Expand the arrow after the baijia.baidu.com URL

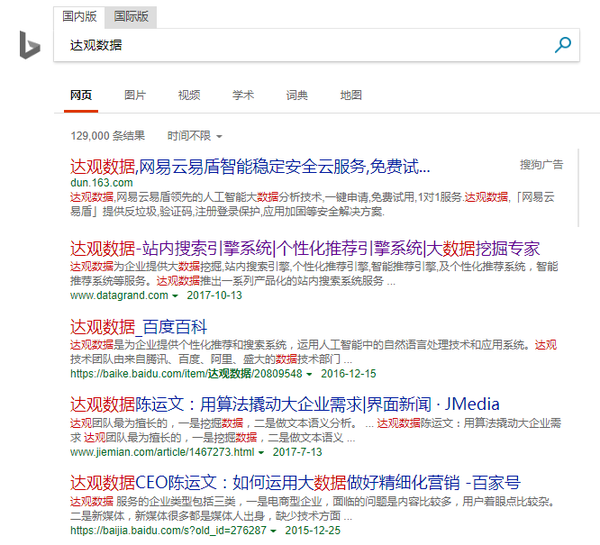[x=273, y=531]
